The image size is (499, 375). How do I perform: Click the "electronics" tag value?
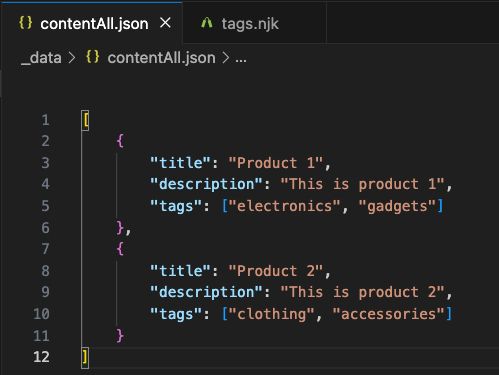[284, 206]
